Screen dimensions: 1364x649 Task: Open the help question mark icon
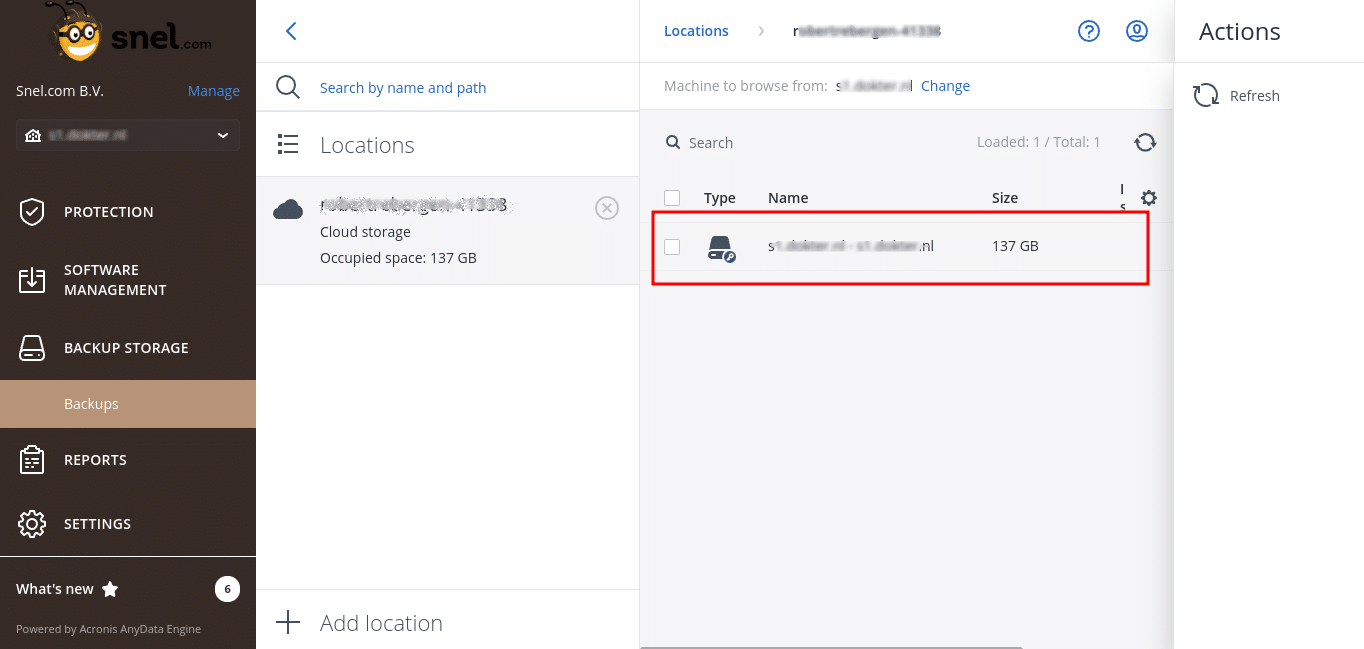pyautogui.click(x=1088, y=31)
